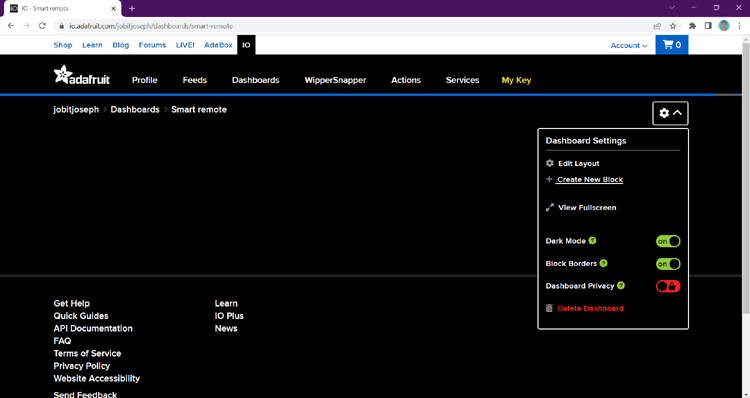Click Edit Layout in Dashboard Settings
The height and width of the screenshot is (398, 750).
[x=578, y=163]
